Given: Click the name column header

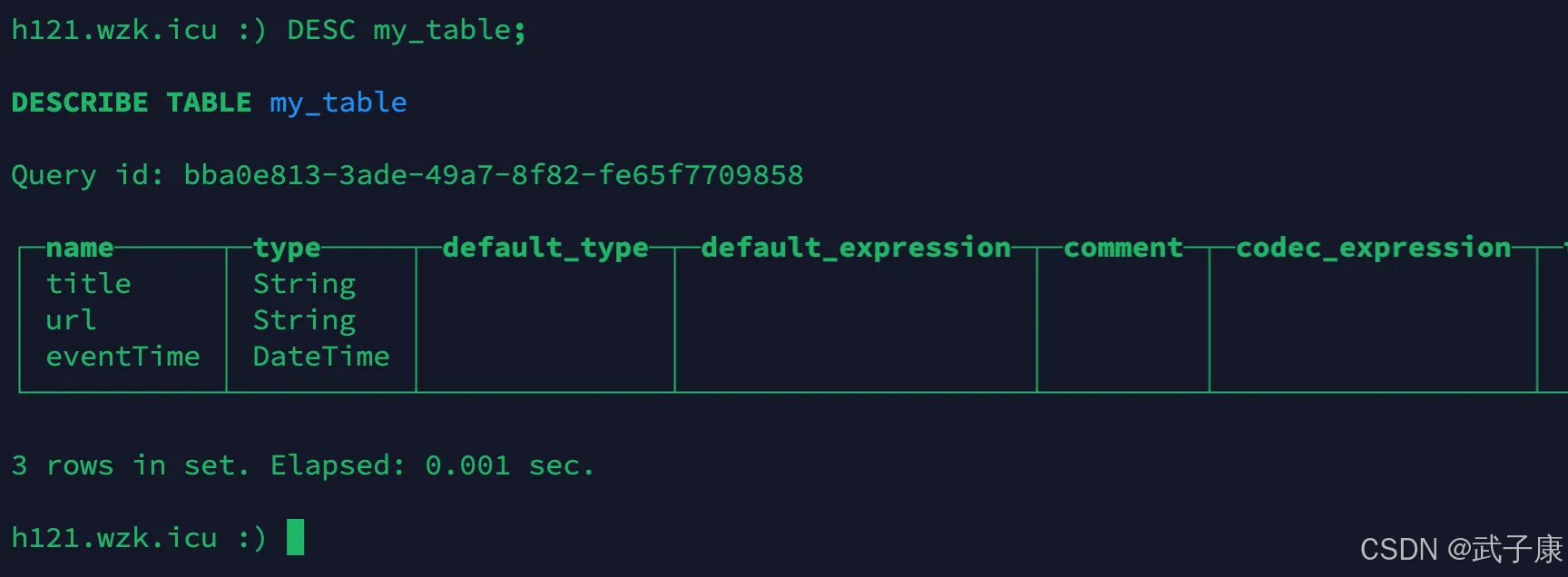Looking at the screenshot, I should [x=80, y=248].
